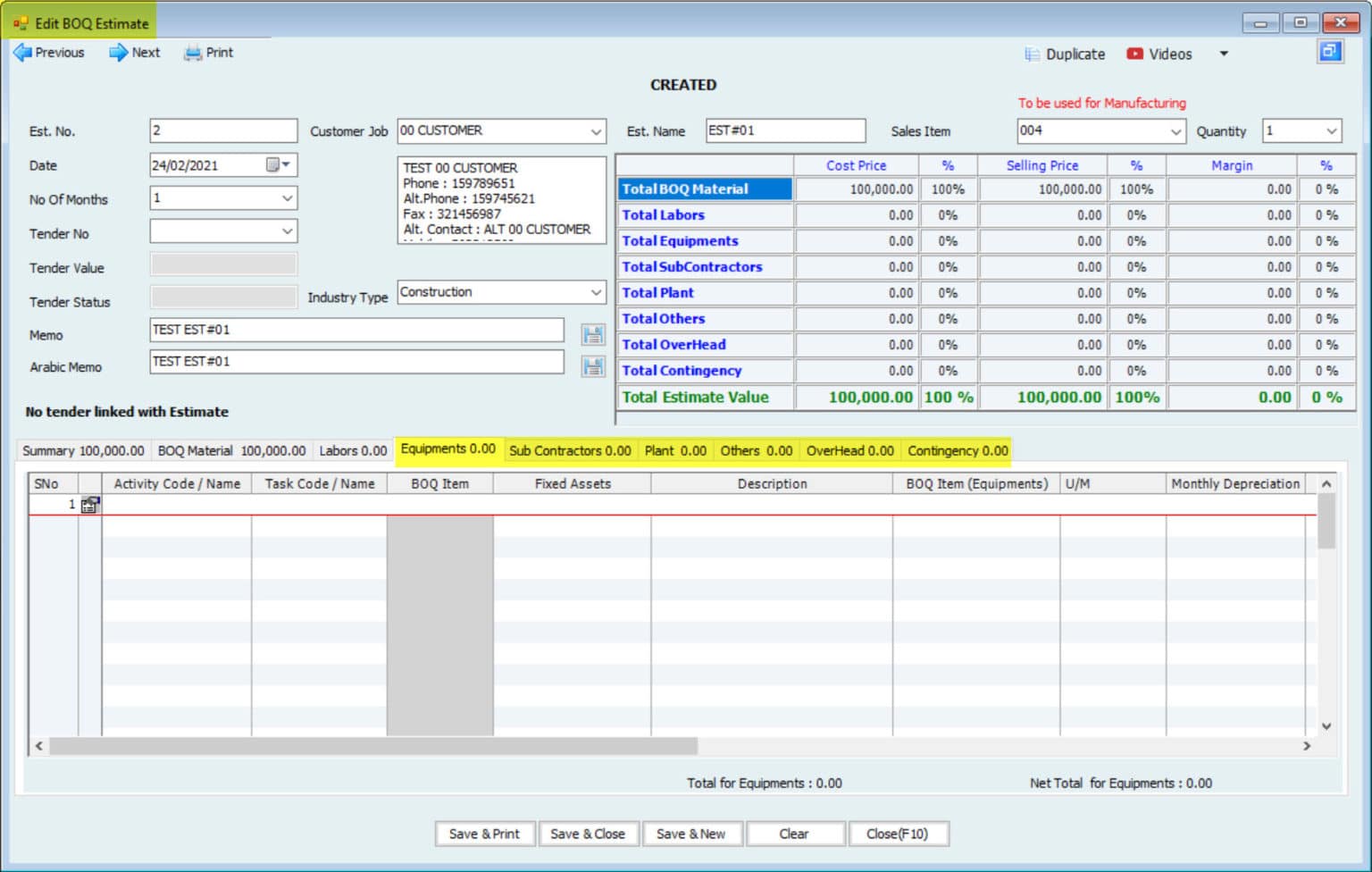Open the No Of Months dropdown
The height and width of the screenshot is (872, 1372).
287,198
